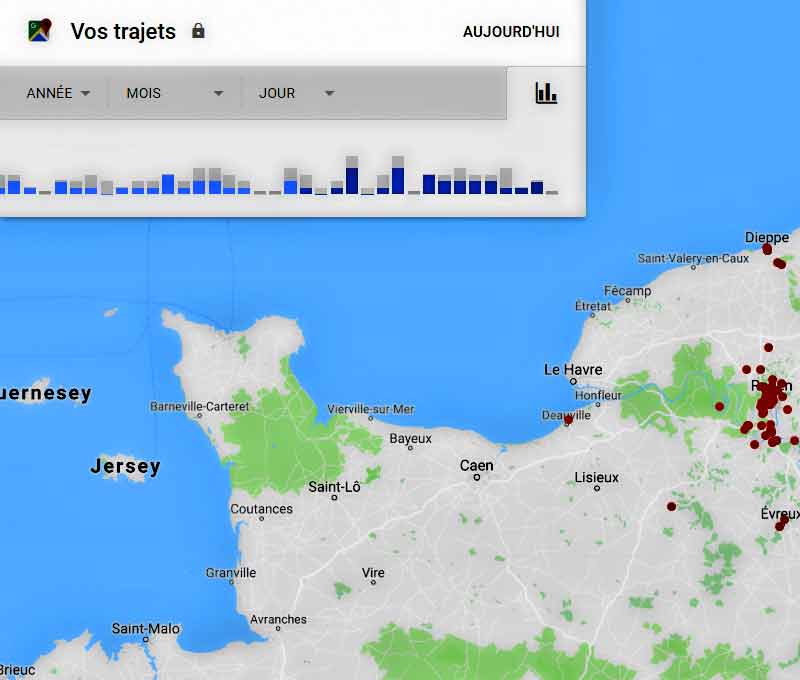Click the topmost red dot north of Rouen
Screen dimensions: 800x680
click(768, 347)
